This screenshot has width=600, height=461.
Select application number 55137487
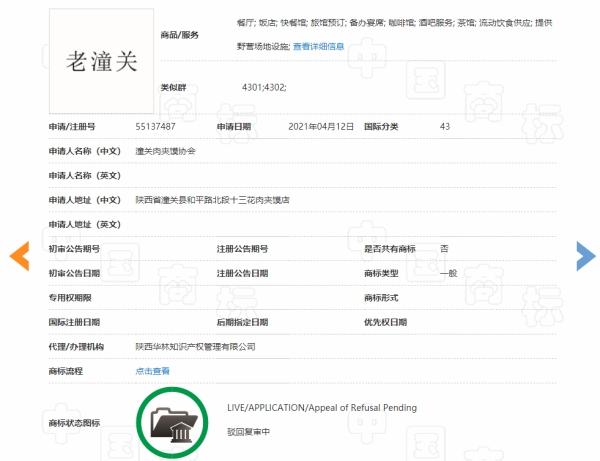tap(155, 127)
